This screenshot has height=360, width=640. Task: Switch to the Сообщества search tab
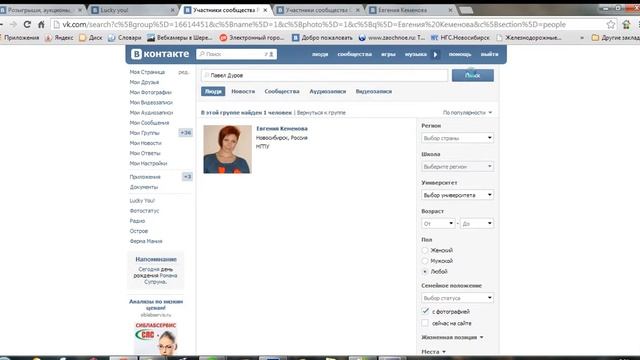[x=282, y=91]
